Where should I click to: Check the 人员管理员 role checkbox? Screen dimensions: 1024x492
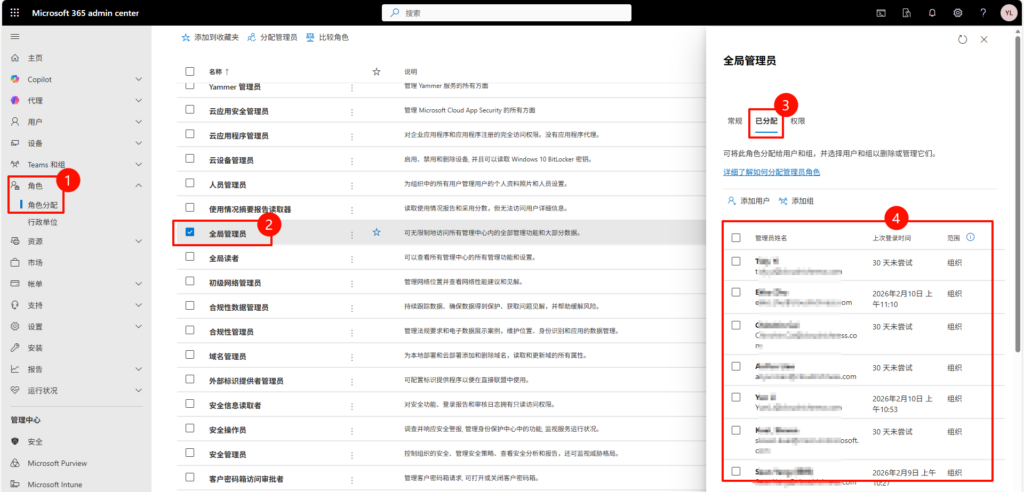click(190, 184)
